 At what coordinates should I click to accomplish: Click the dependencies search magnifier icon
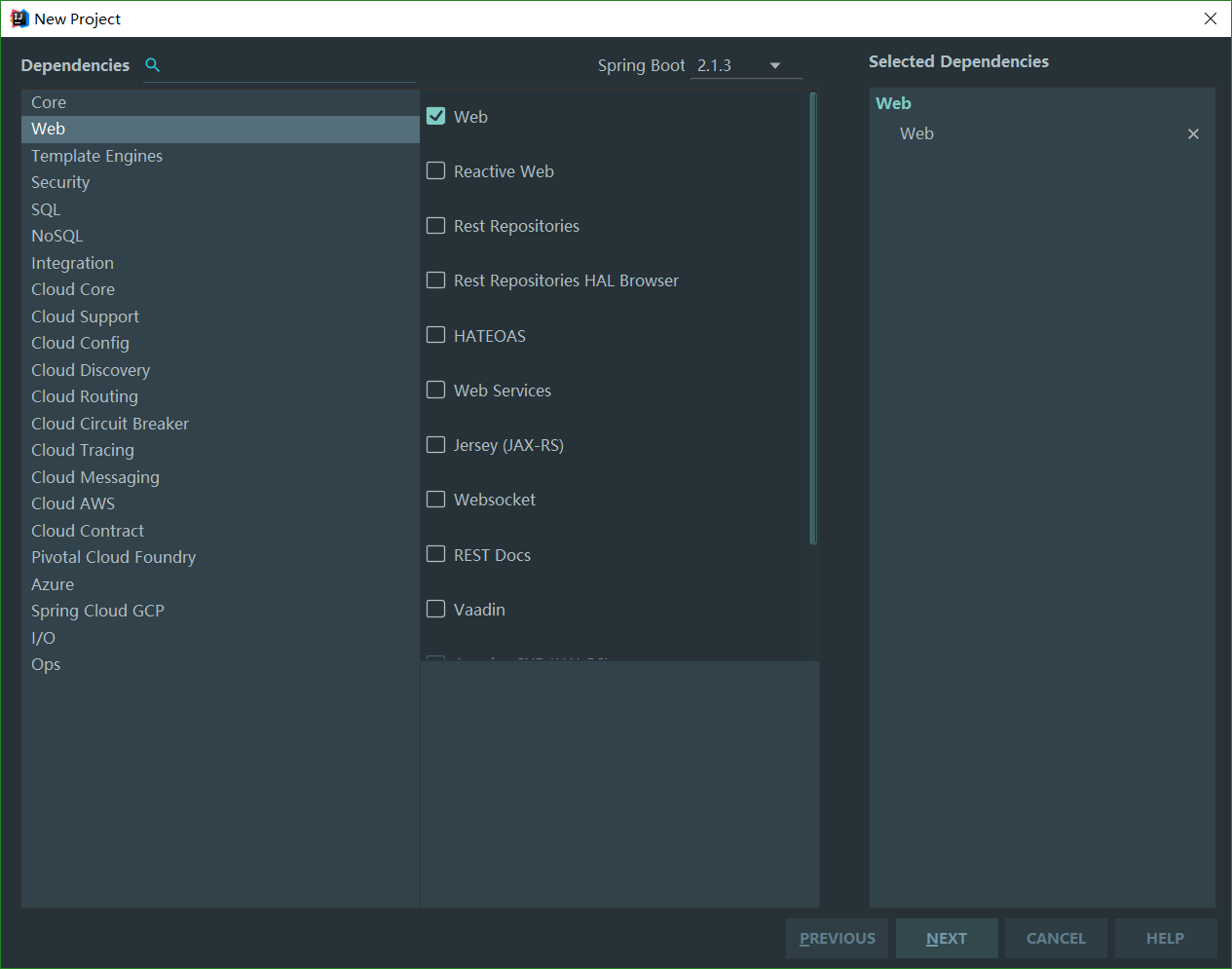pos(152,65)
